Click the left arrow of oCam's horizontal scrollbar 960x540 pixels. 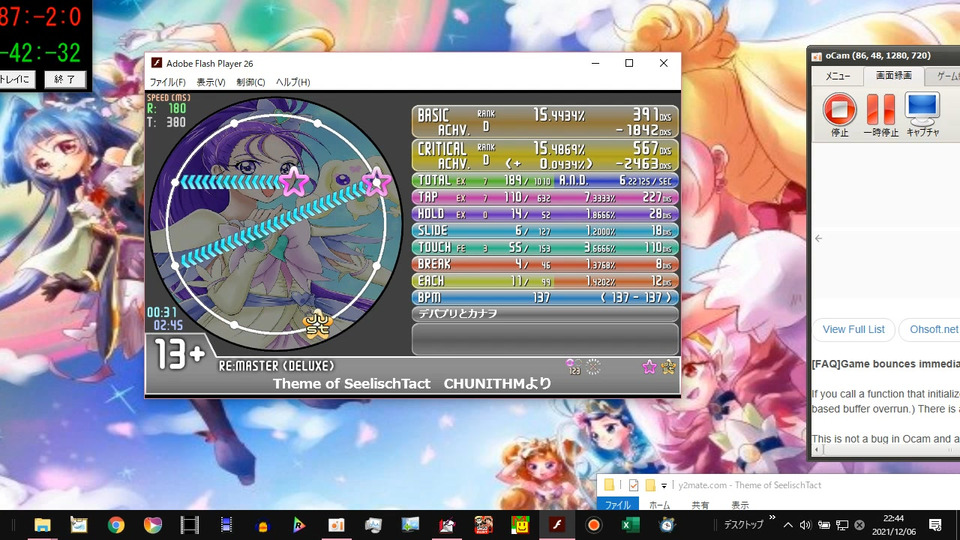tap(817, 451)
